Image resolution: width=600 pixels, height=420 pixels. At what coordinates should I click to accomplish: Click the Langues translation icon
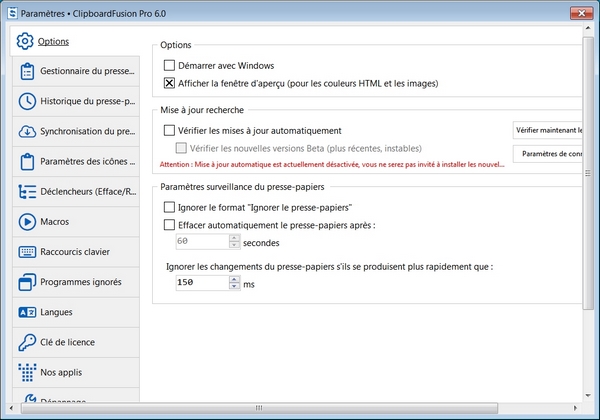coord(27,312)
